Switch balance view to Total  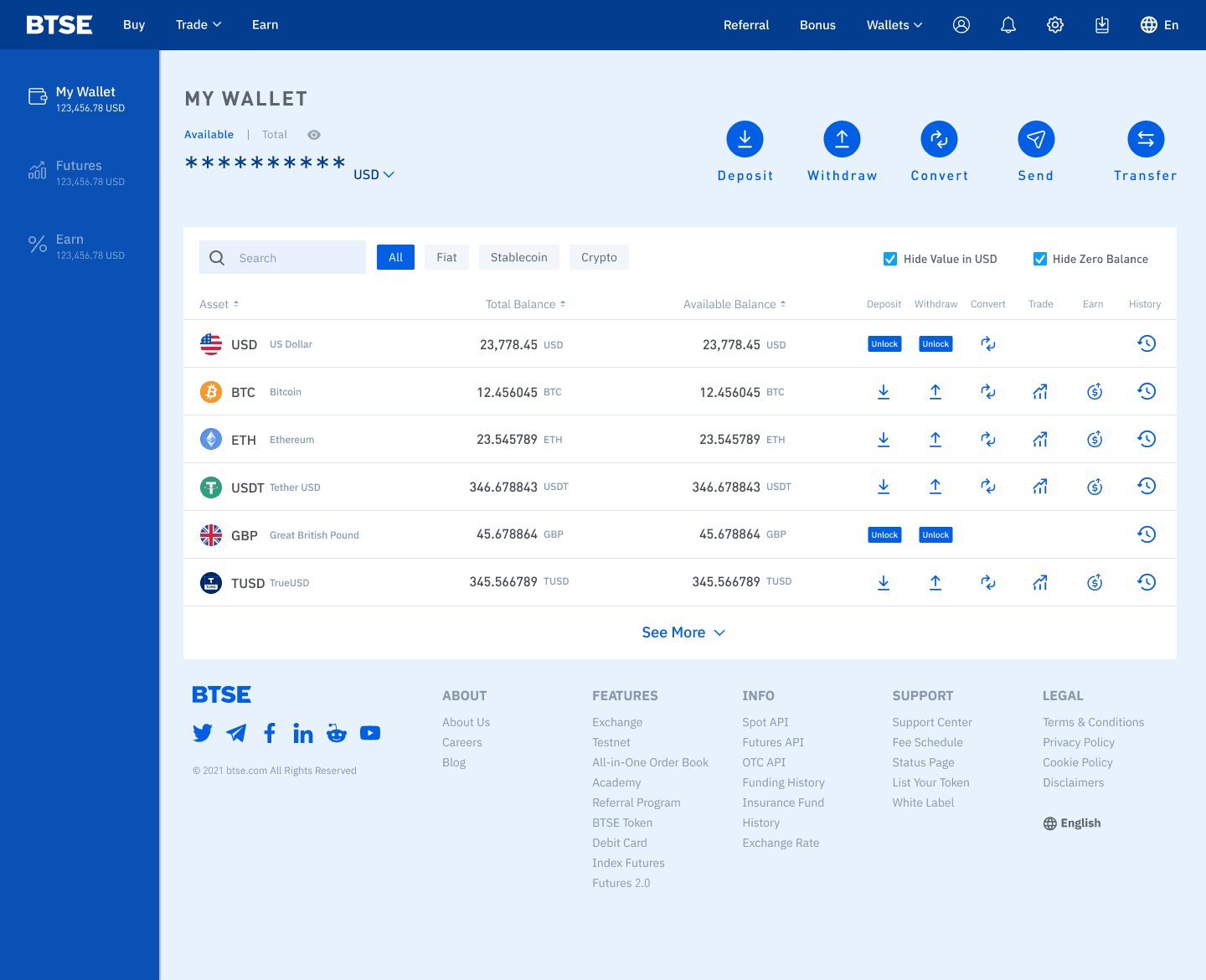[x=275, y=135]
